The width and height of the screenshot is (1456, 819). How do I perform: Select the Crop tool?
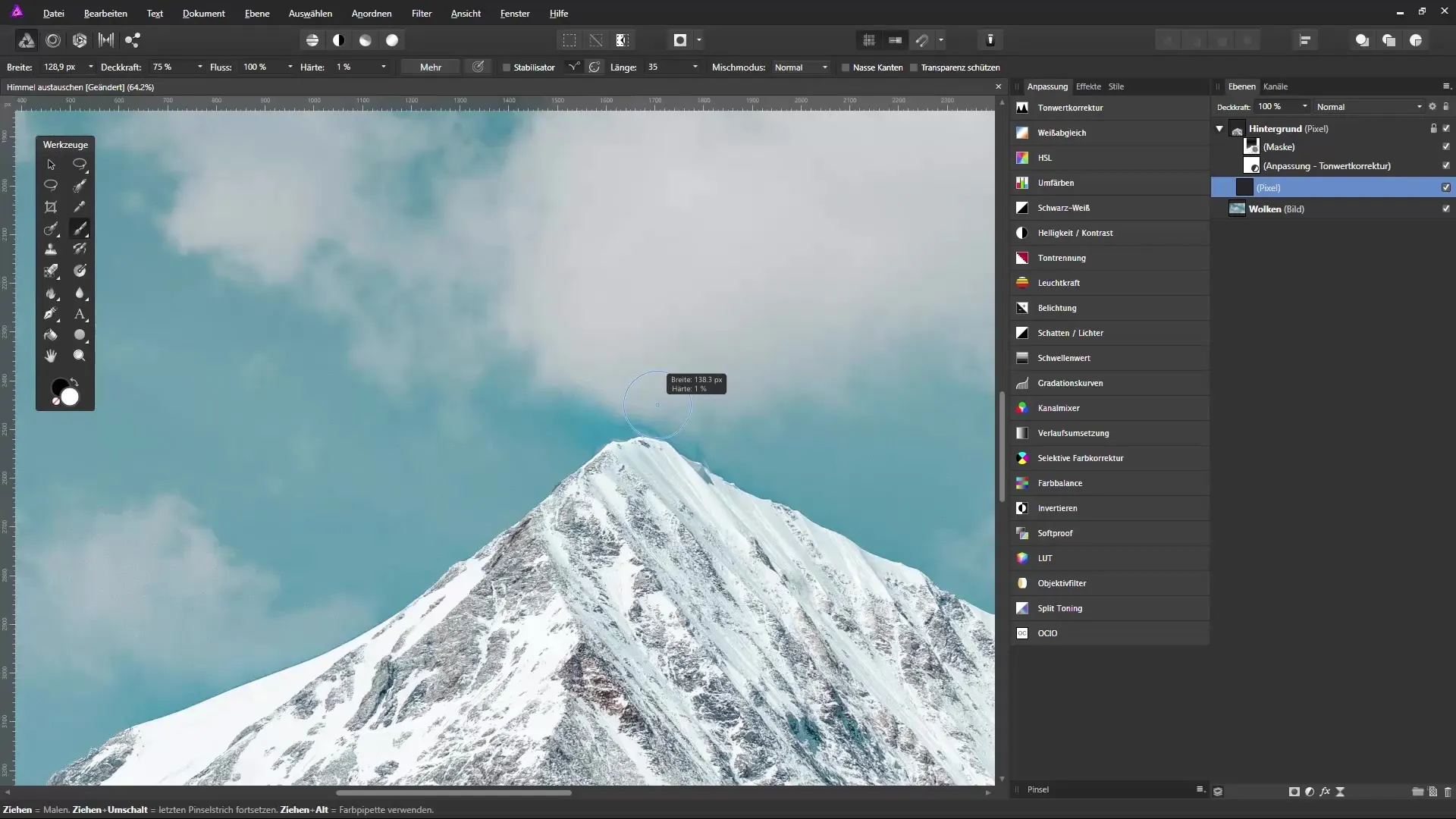pos(51,207)
